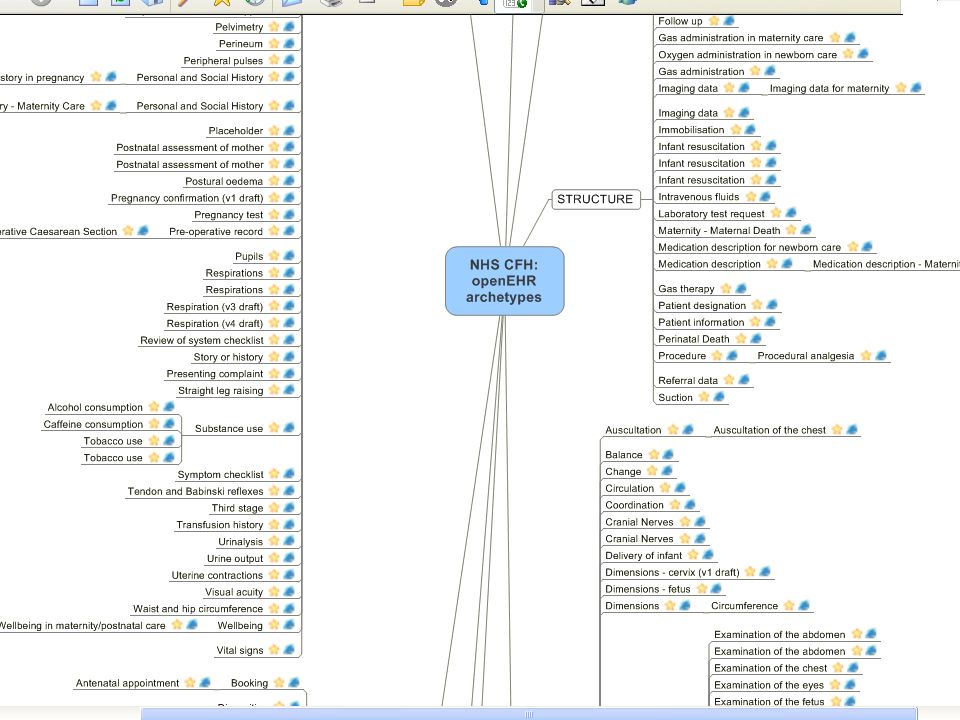Click star icon beside Auscultation of the chest
This screenshot has width=960, height=720.
coord(838,430)
